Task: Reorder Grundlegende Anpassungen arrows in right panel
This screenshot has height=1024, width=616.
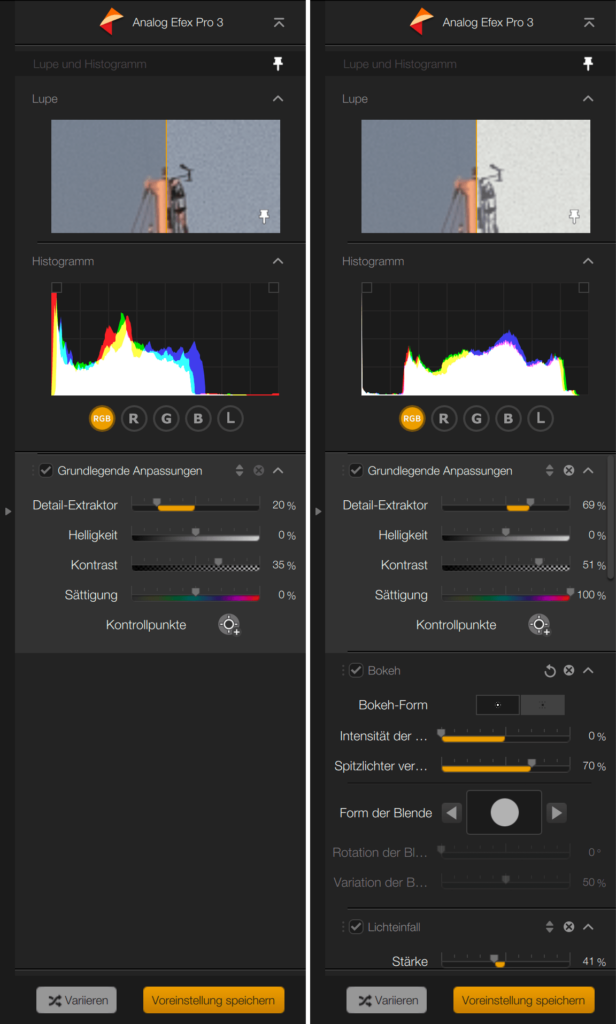Action: [x=549, y=470]
